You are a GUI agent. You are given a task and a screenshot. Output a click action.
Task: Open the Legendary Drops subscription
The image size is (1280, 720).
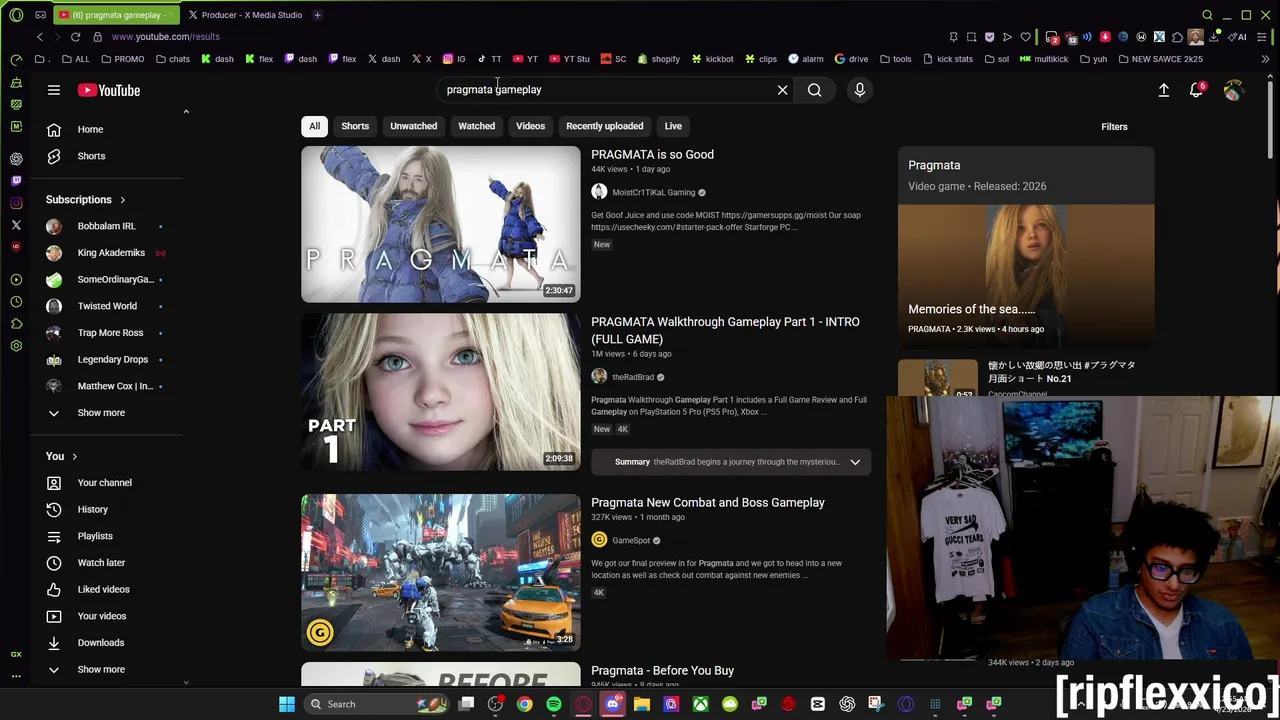111,359
